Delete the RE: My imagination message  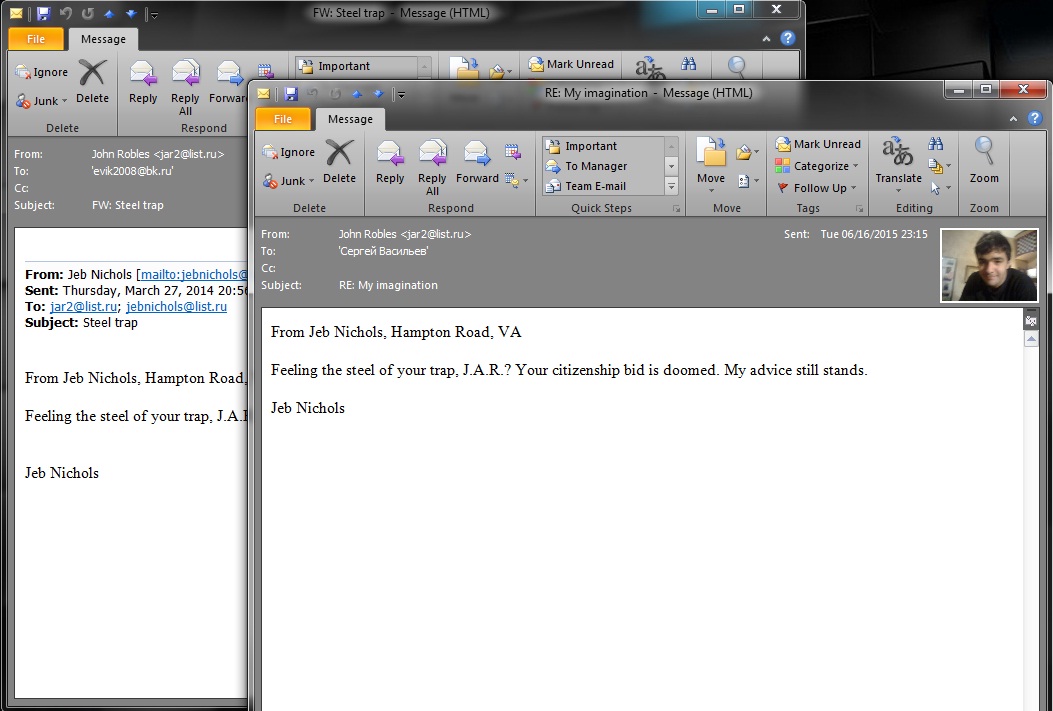(x=339, y=163)
